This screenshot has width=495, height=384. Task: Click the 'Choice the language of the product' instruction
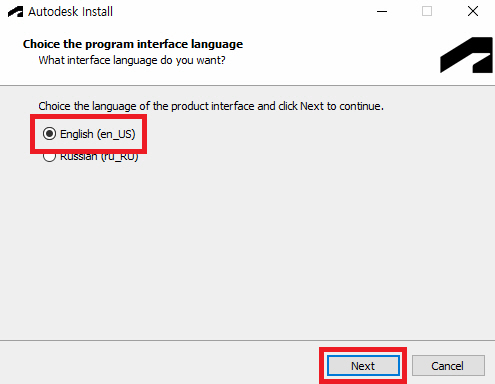click(x=211, y=106)
